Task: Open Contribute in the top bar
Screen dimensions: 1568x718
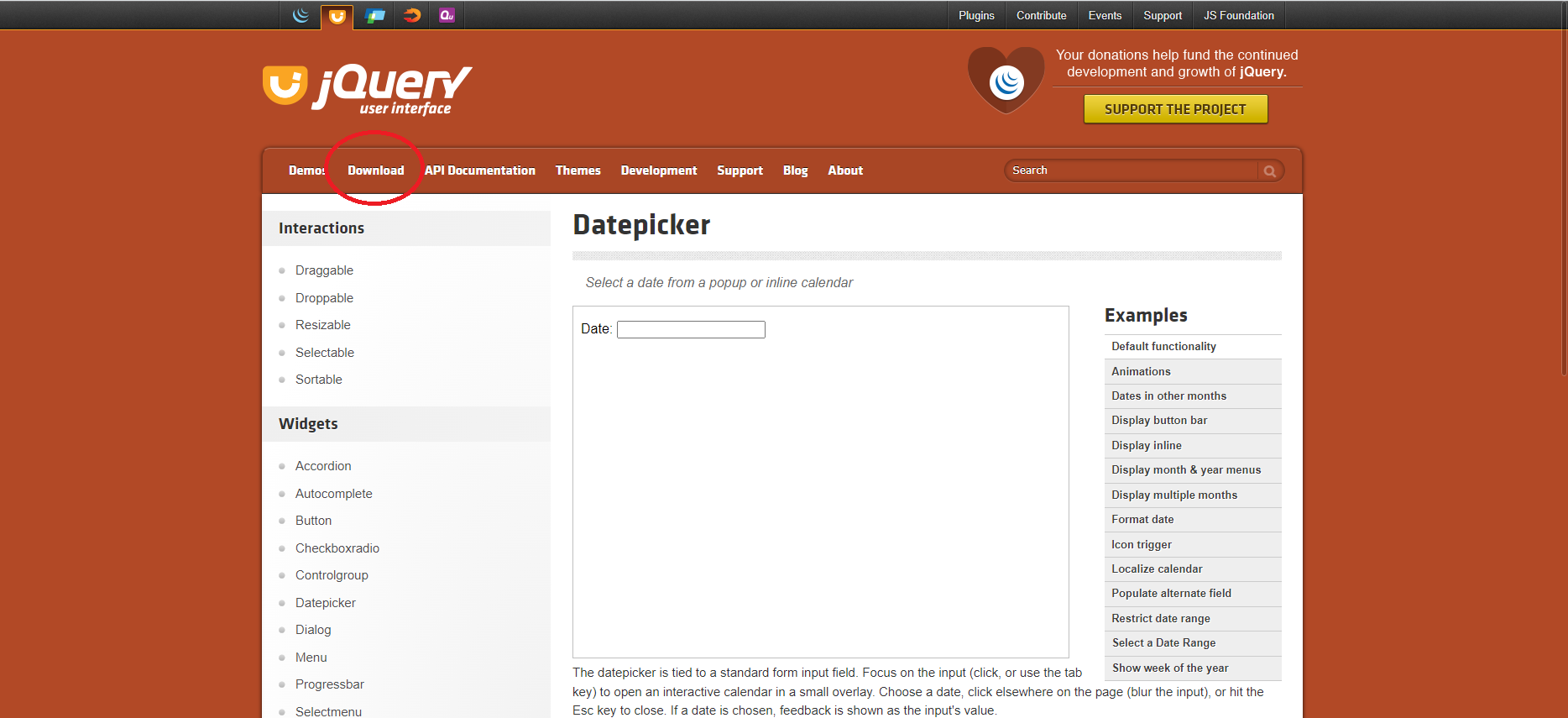Action: click(x=1041, y=15)
